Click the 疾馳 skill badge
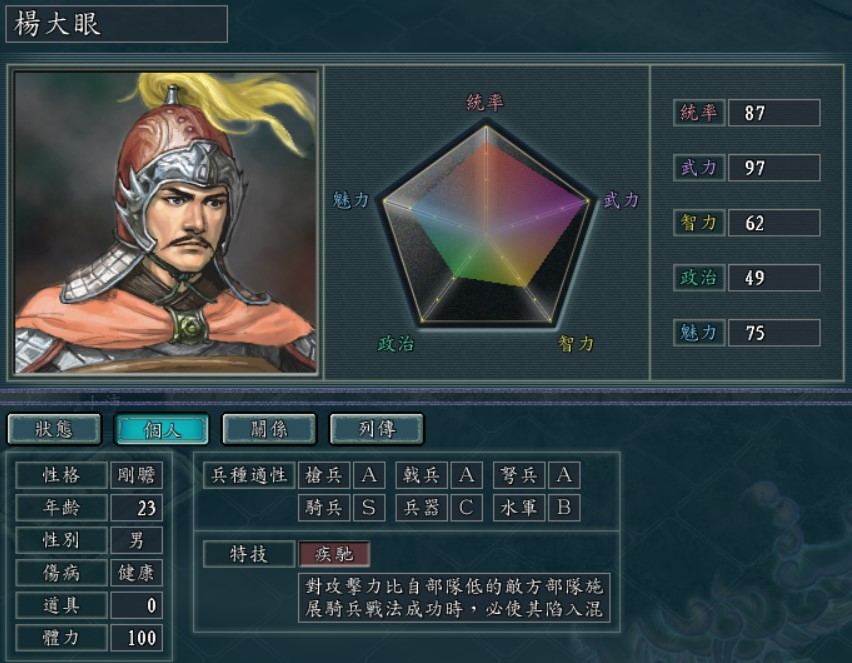This screenshot has height=663, width=852. [x=334, y=554]
